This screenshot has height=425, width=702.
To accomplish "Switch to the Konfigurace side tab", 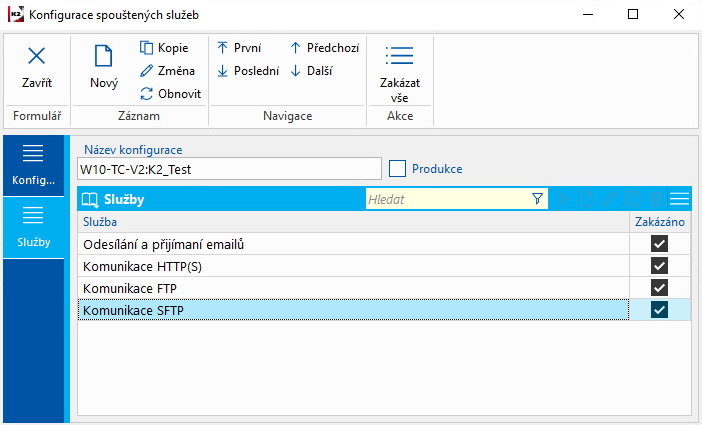I will 34,166.
